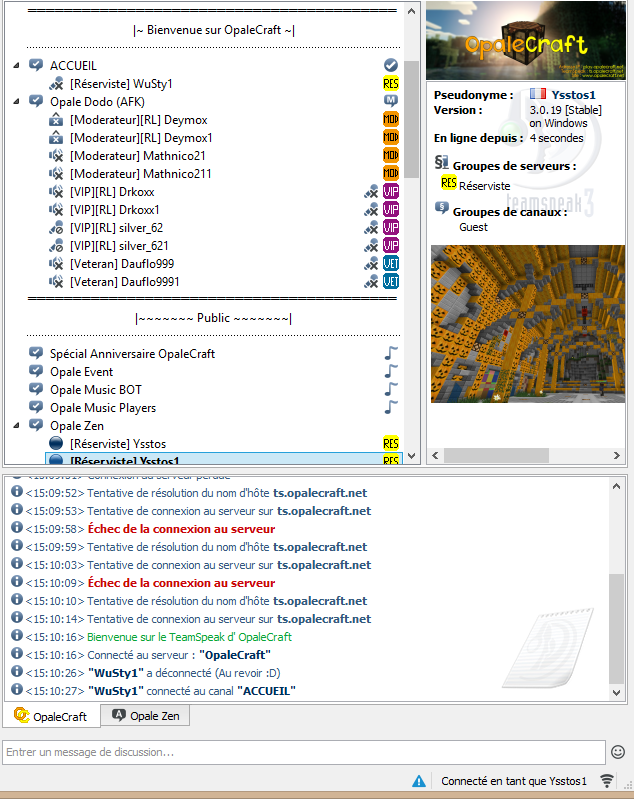Click "OpaleCraft" server name in 15:10:16 log line
The width and height of the screenshot is (634, 799).
click(235, 655)
